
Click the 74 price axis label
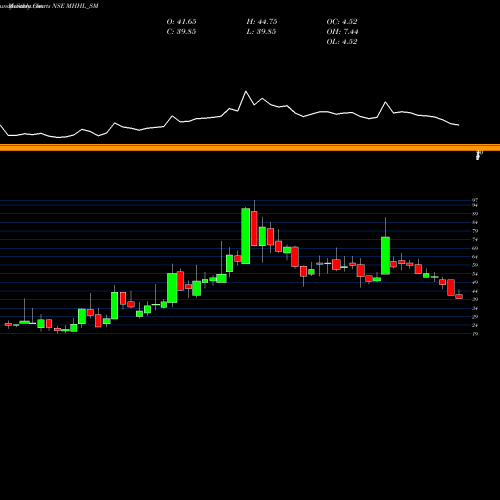tap(475, 240)
